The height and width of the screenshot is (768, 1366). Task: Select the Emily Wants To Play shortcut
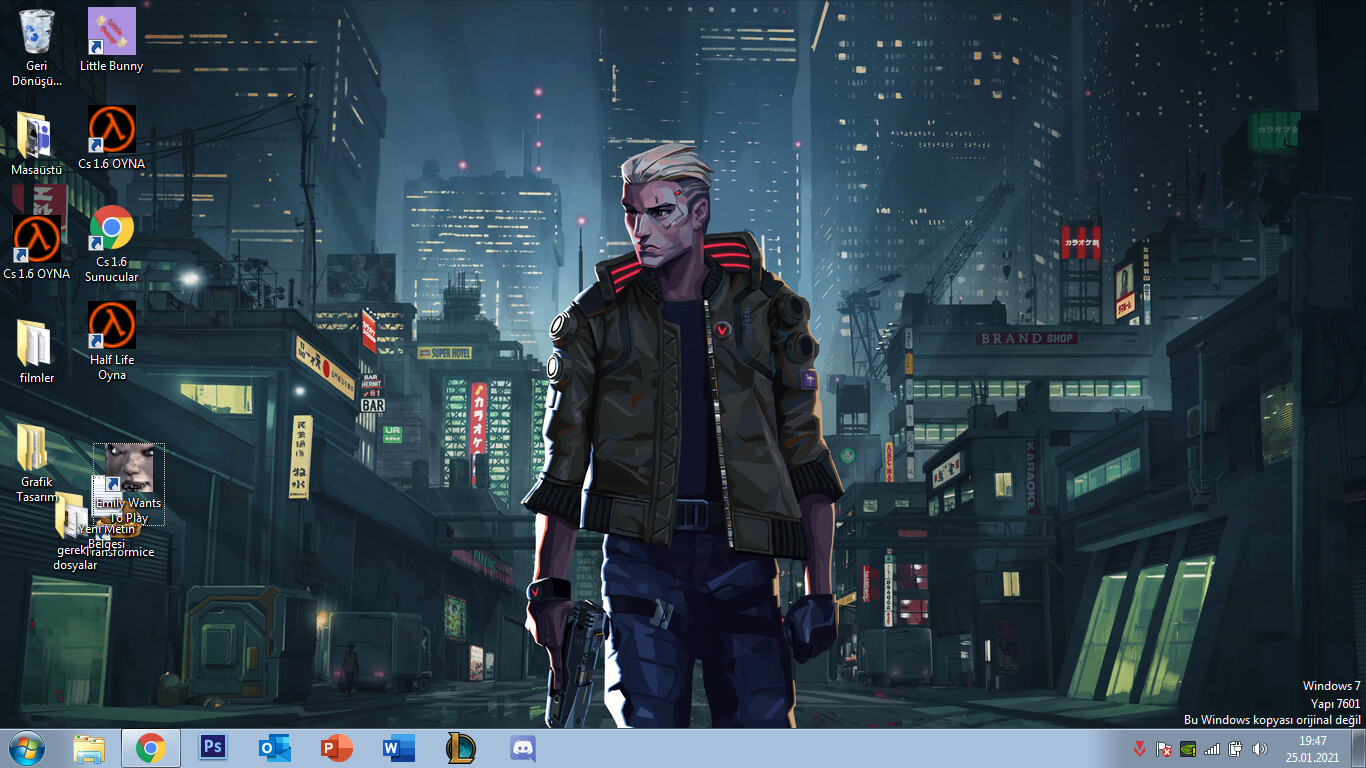coord(129,485)
